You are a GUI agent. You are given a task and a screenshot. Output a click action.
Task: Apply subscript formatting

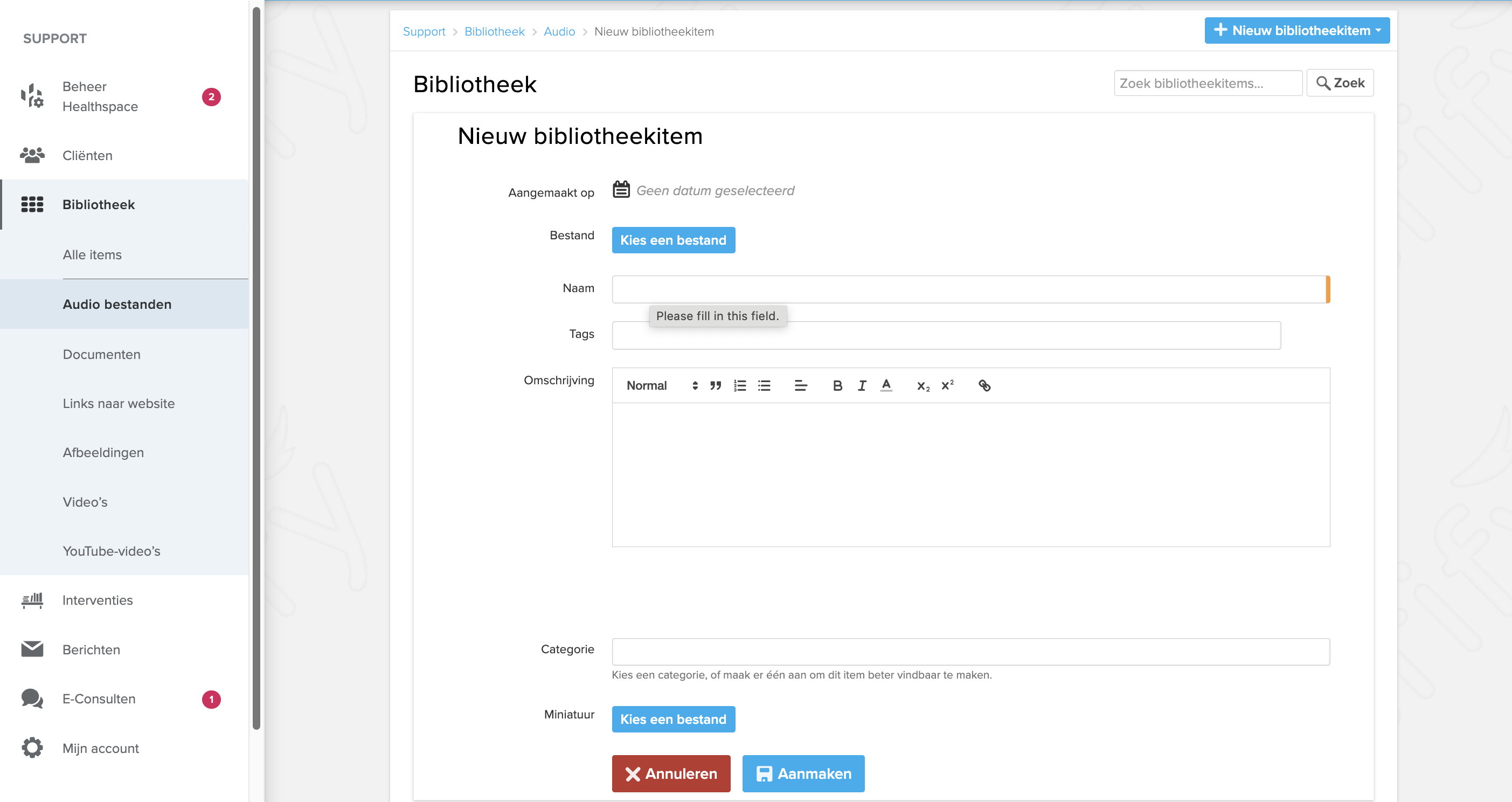pos(923,386)
